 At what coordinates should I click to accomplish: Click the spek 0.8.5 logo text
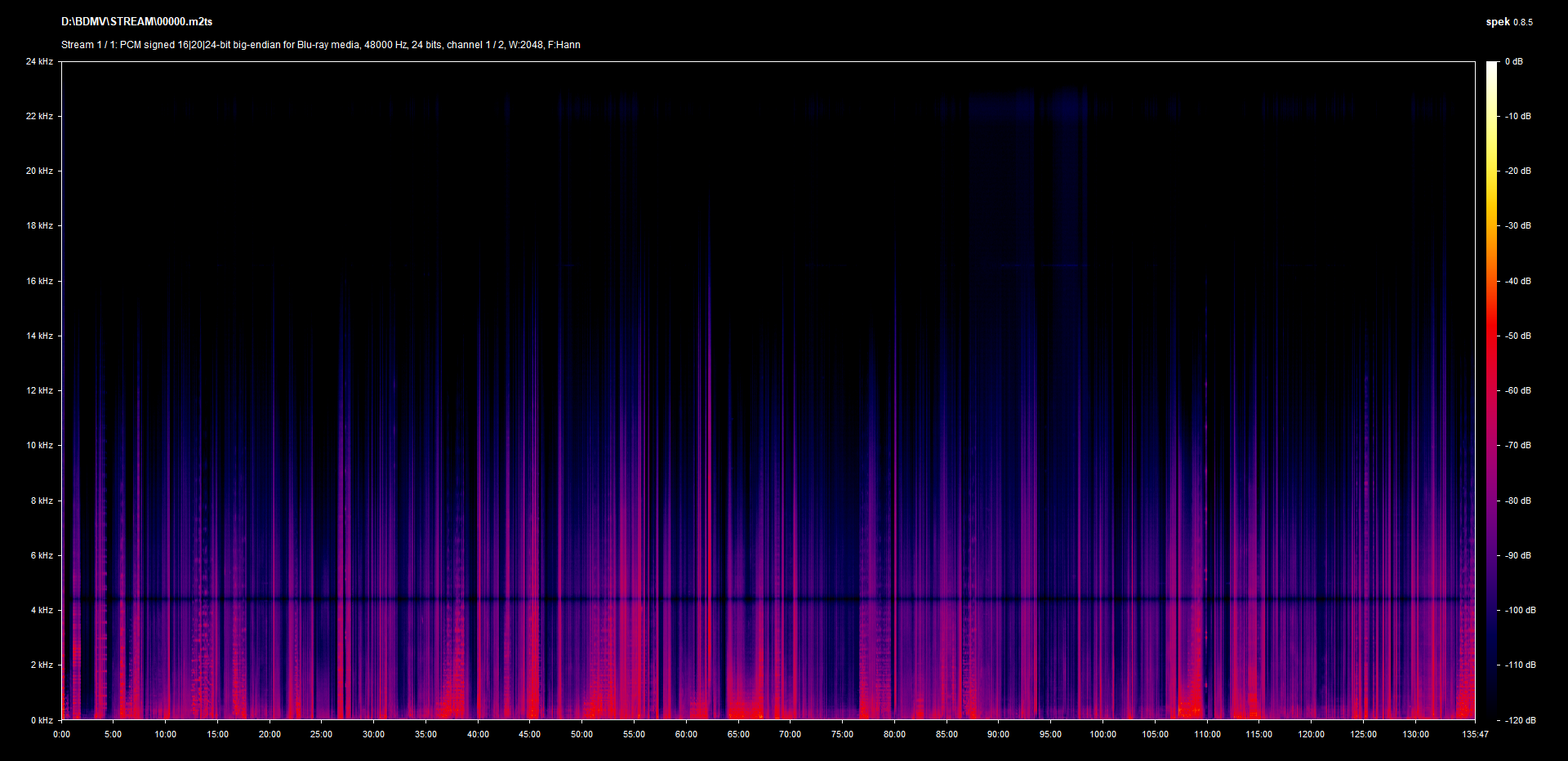click(1508, 22)
